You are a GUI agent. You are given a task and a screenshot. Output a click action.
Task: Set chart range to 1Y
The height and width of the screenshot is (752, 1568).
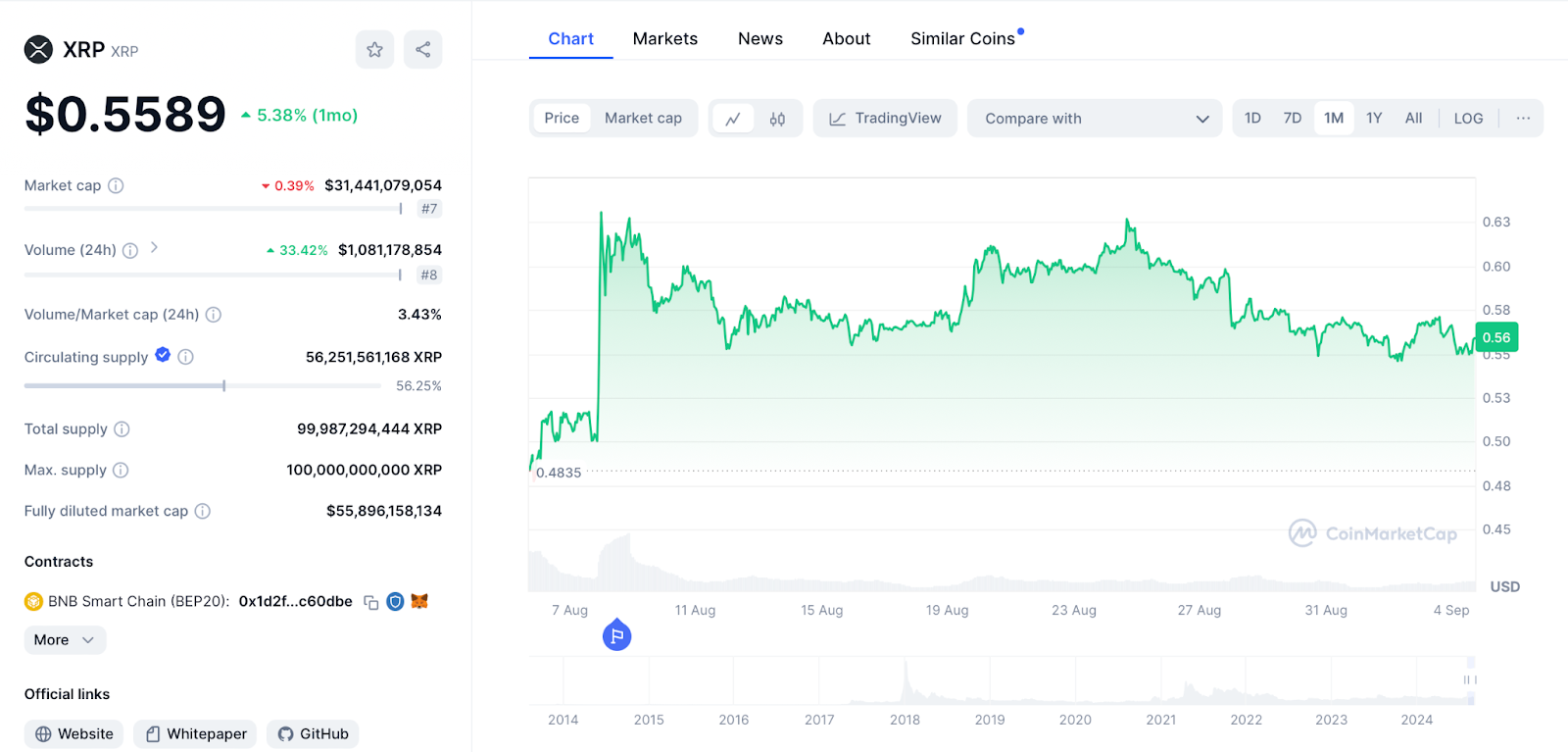(1374, 118)
